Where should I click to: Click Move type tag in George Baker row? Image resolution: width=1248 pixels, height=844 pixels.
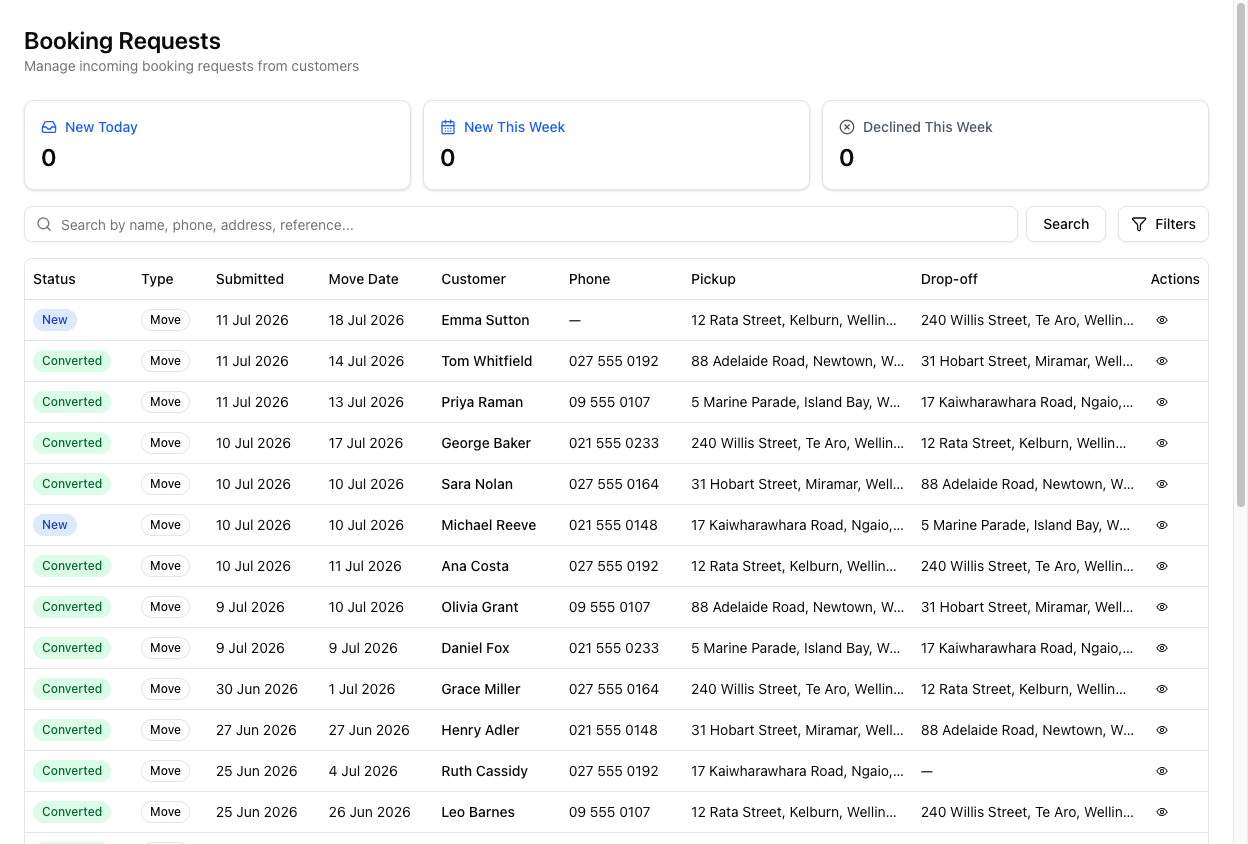pyautogui.click(x=166, y=443)
